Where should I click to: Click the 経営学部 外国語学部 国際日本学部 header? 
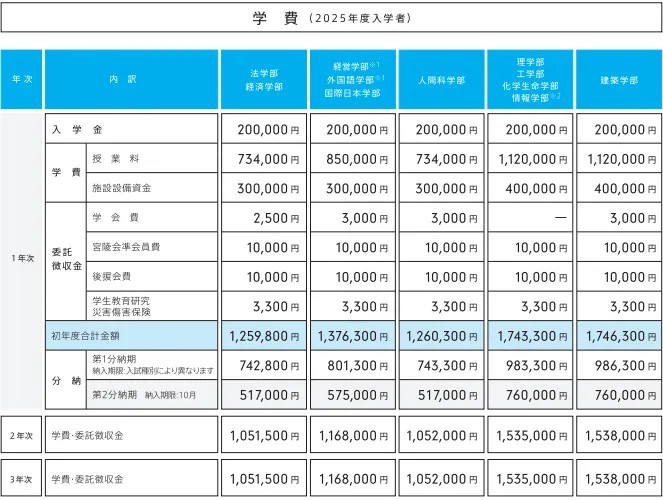pyautogui.click(x=353, y=79)
